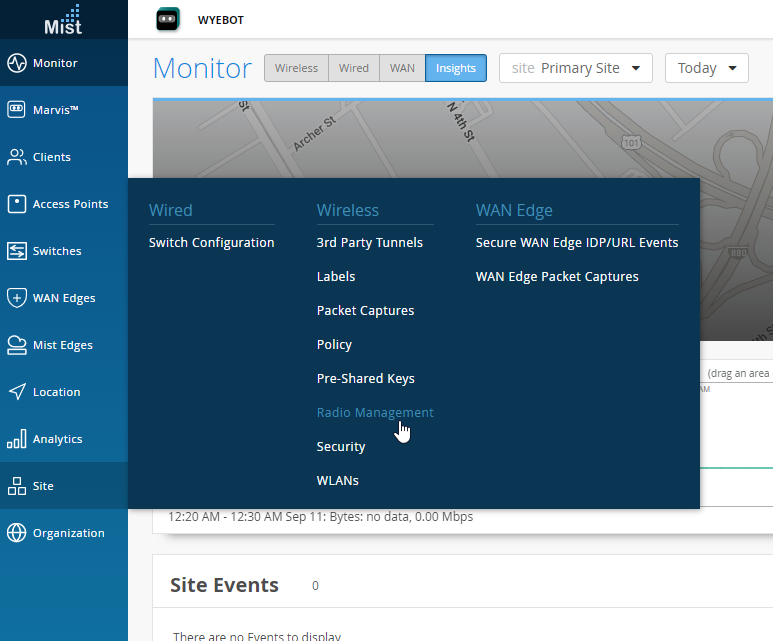Click the WYEBOT robot avatar icon
Screen dimensions: 773x641
168,20
